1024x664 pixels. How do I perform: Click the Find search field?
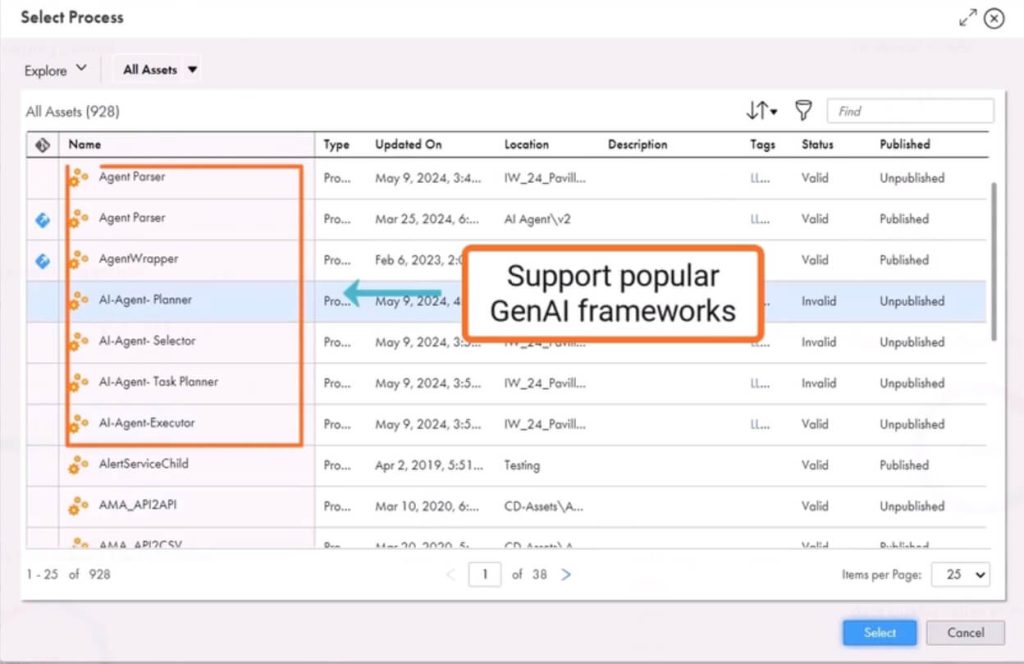pyautogui.click(x=909, y=111)
